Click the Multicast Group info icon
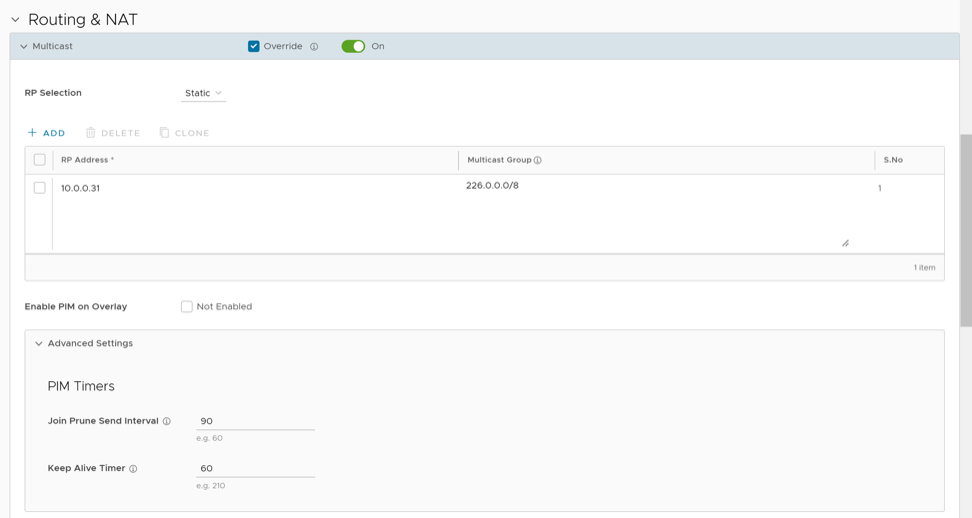Image resolution: width=972 pixels, height=518 pixels. (538, 160)
